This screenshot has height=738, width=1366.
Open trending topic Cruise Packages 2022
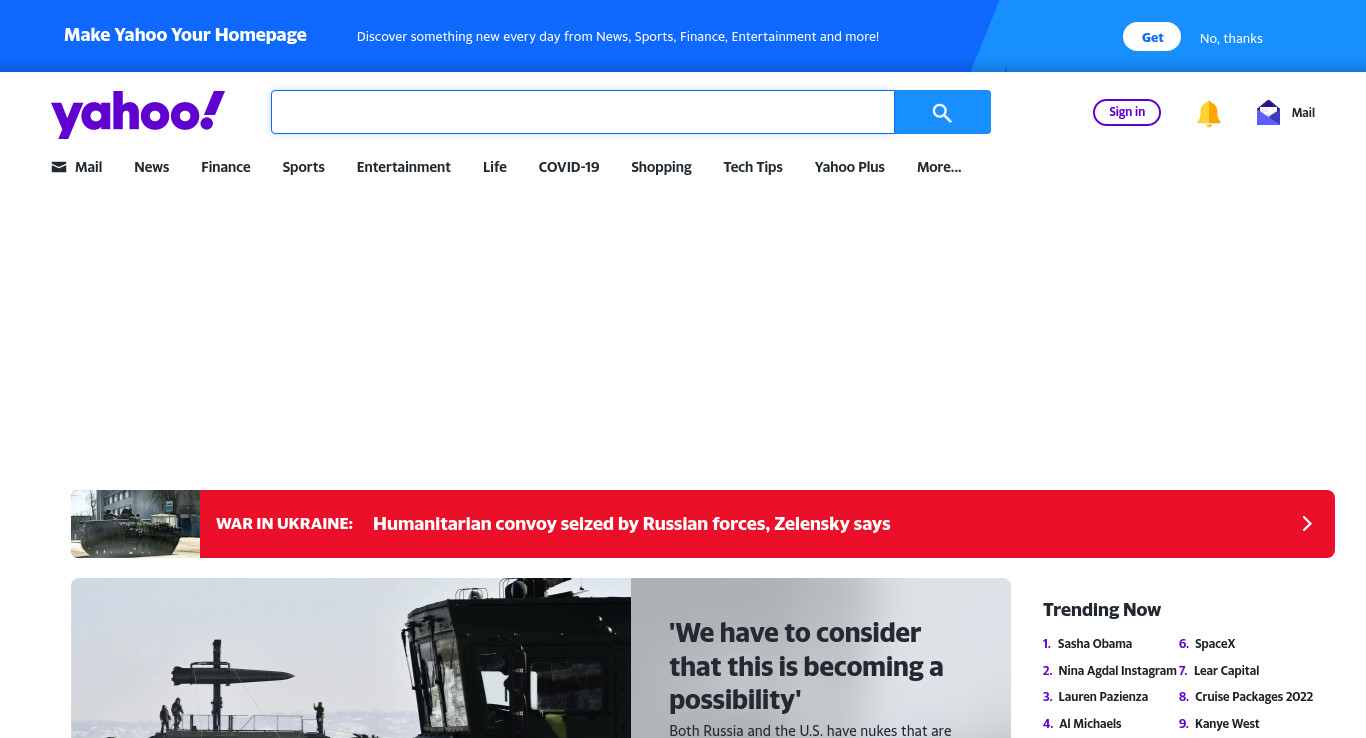pos(1254,697)
